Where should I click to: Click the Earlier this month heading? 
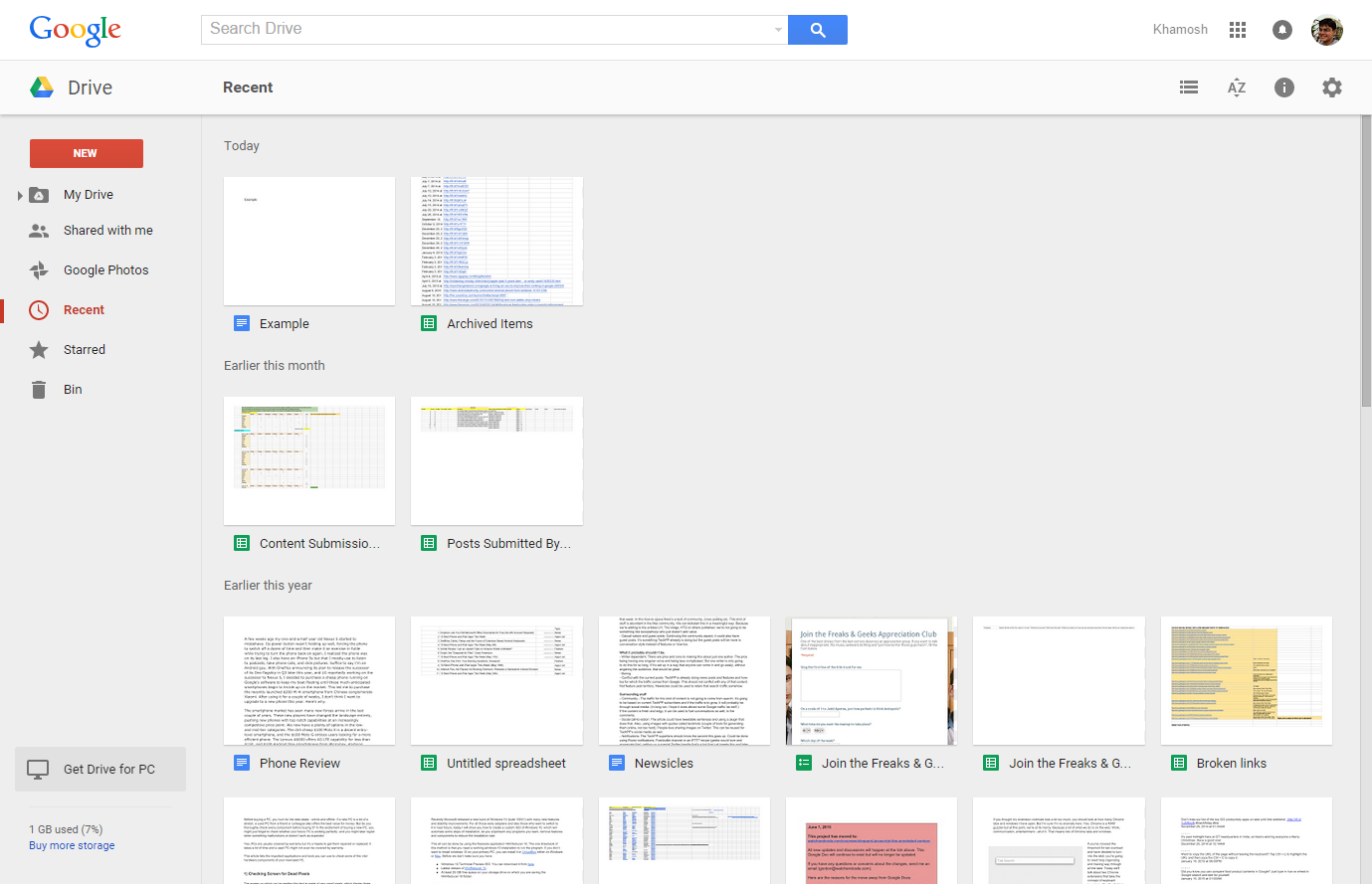pyautogui.click(x=275, y=366)
